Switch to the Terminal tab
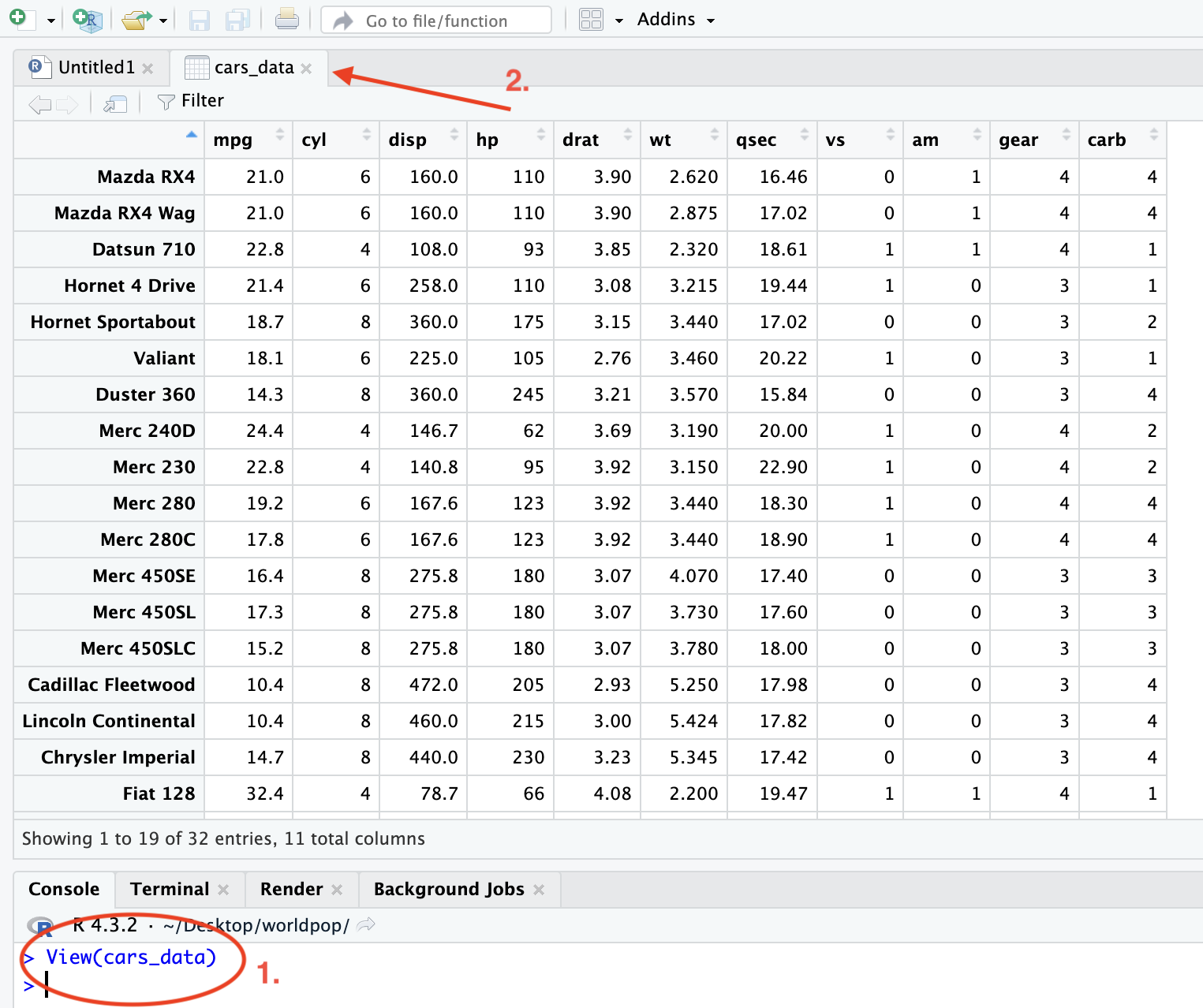Viewport: 1203px width, 1008px height. click(x=170, y=890)
